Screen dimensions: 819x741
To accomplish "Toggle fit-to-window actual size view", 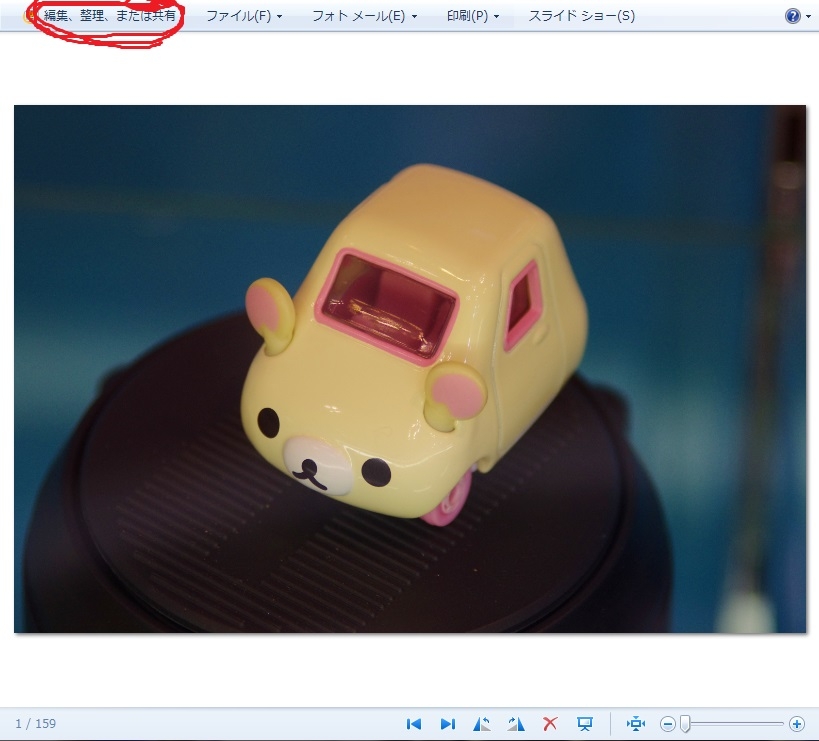I will click(x=636, y=724).
